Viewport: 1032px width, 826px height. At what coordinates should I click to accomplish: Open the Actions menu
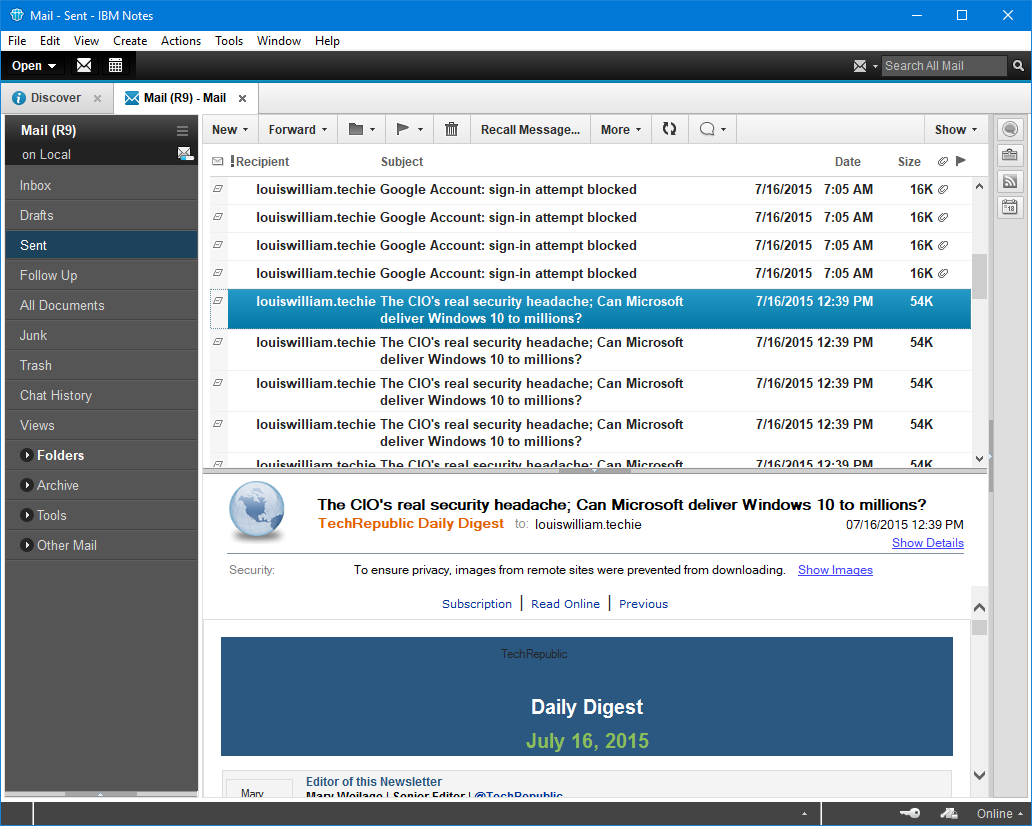(181, 41)
